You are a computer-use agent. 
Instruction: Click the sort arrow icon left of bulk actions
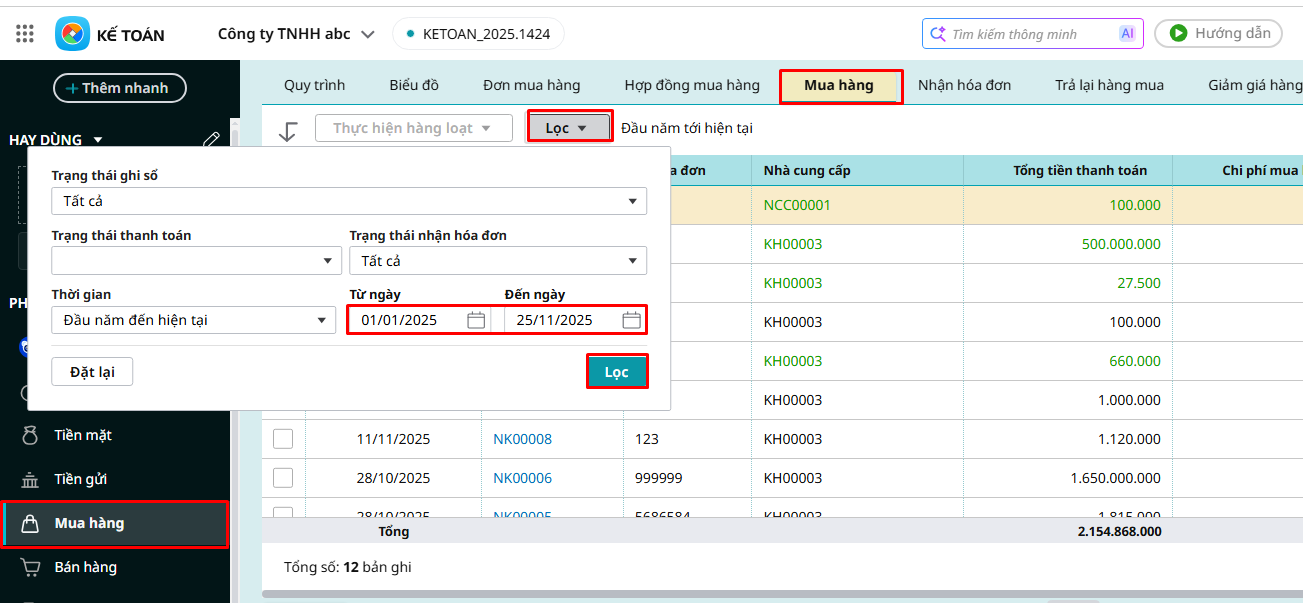288,131
